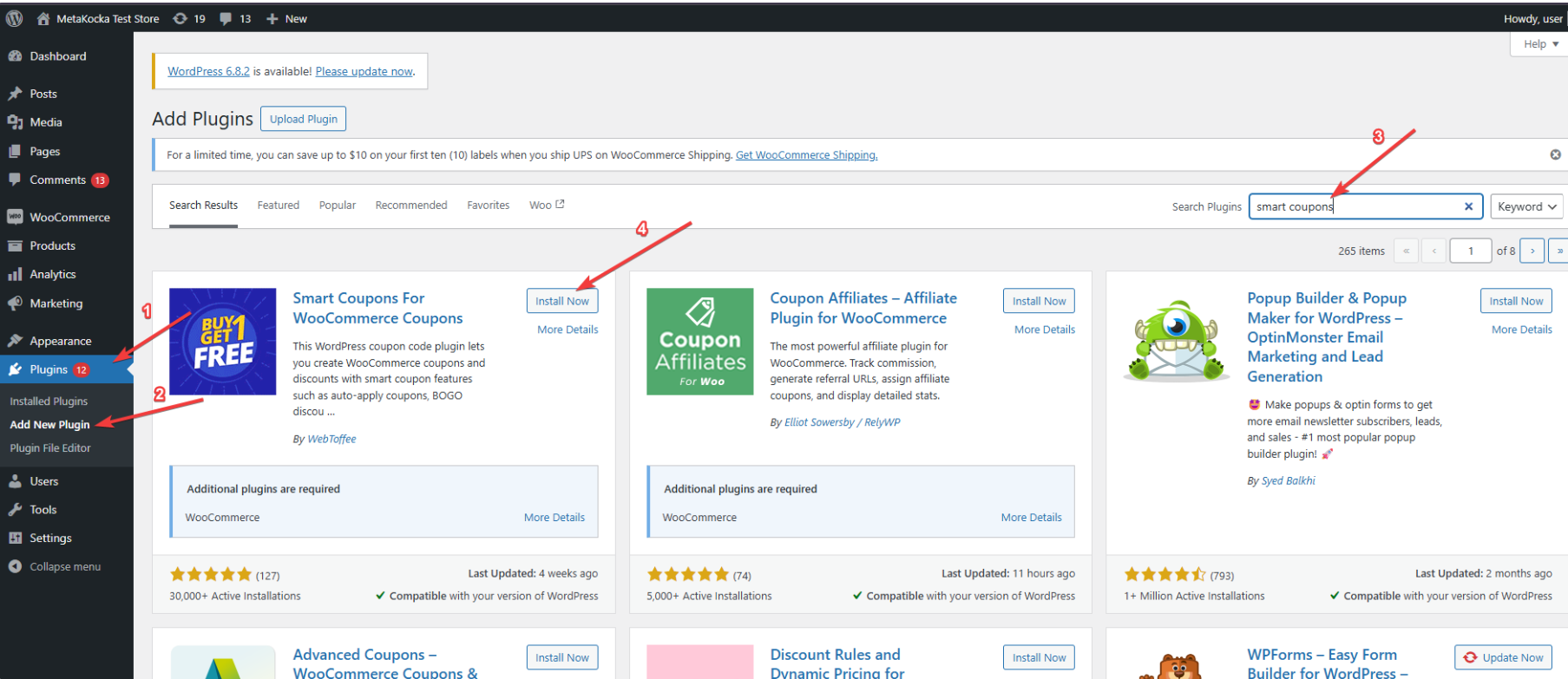Open the Keyword search type dropdown
The image size is (1568, 679).
1526,206
